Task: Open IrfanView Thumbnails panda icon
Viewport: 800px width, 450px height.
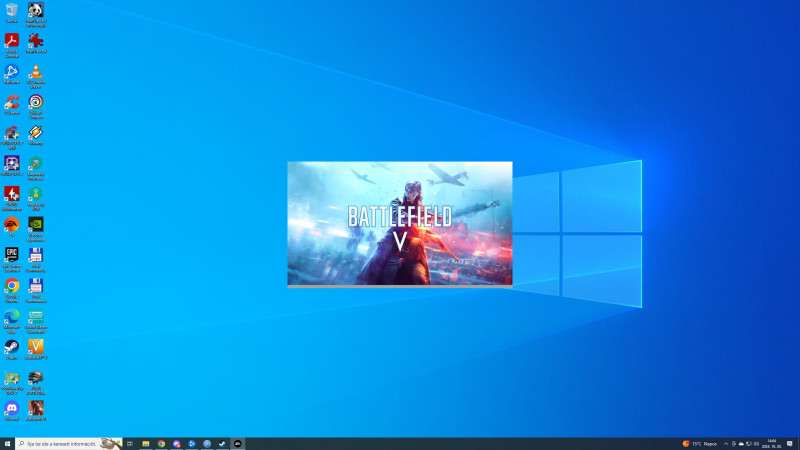Action: [36, 14]
